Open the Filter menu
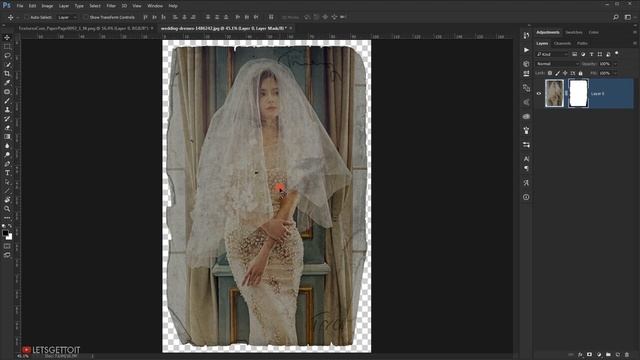The width and height of the screenshot is (640, 360). [111, 6]
